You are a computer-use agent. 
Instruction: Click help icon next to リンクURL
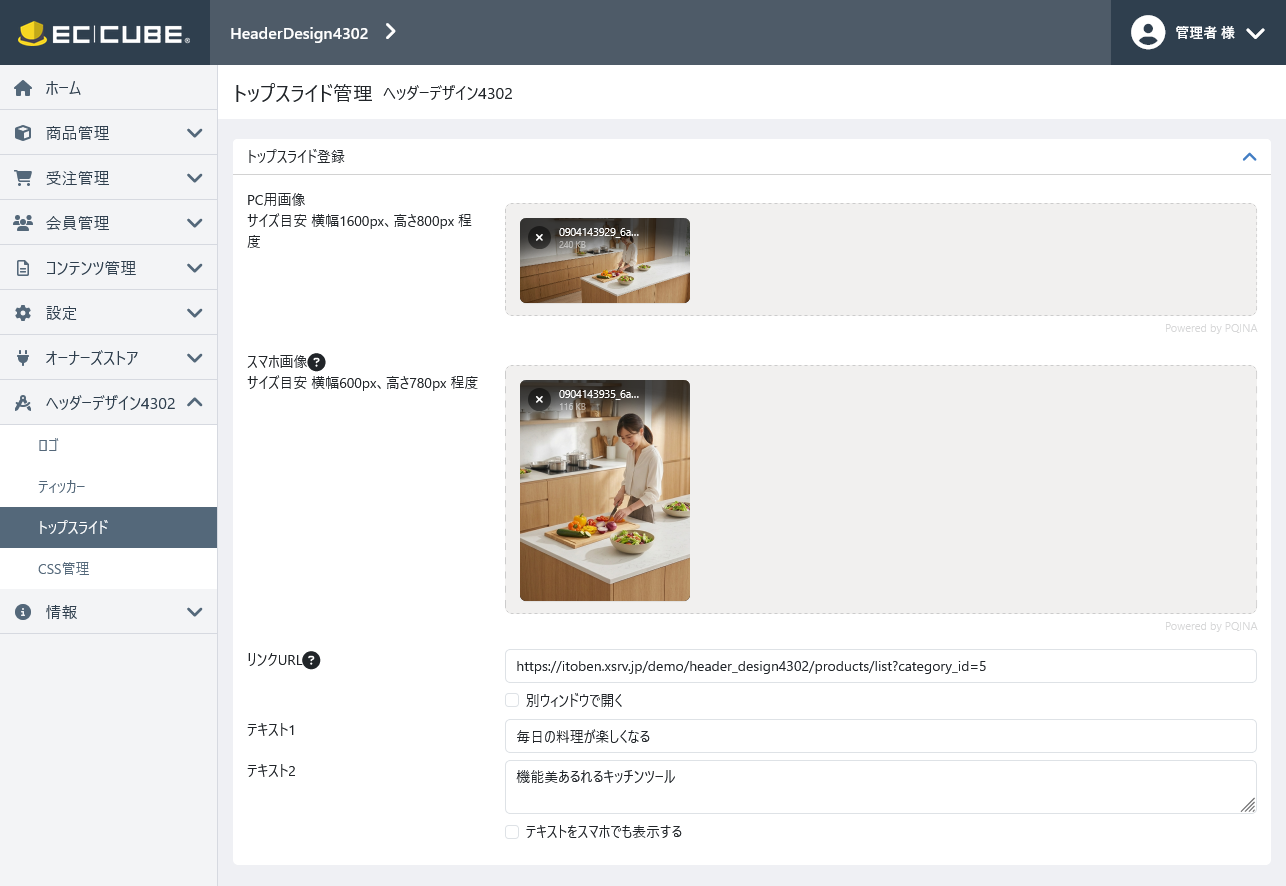point(311,660)
